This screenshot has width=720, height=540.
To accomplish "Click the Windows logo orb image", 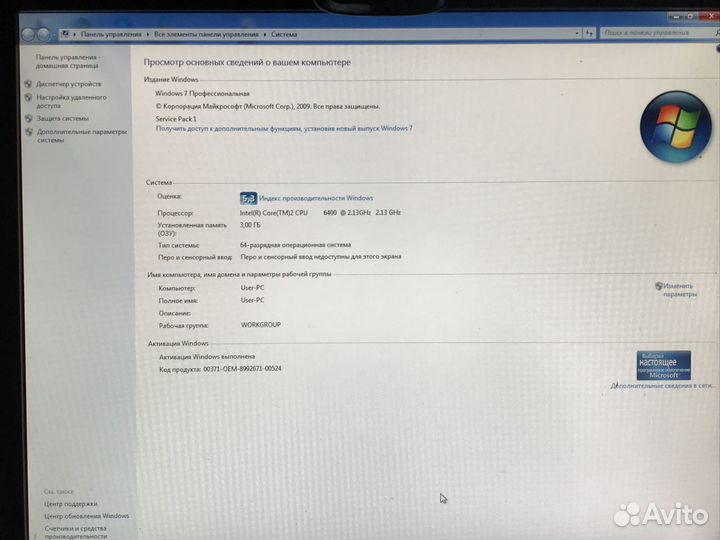I will click(675, 126).
